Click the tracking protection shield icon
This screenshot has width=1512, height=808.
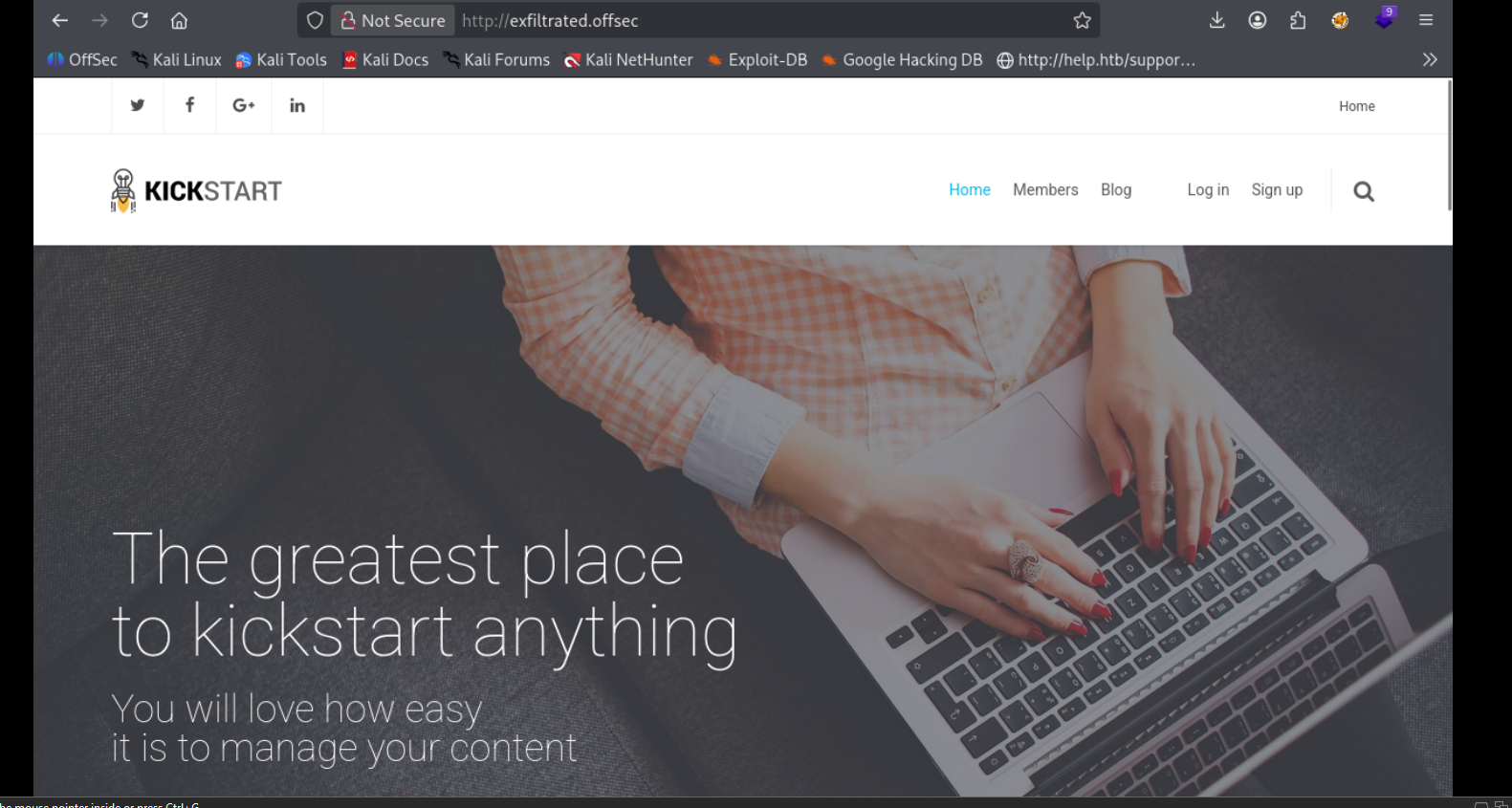coord(315,20)
